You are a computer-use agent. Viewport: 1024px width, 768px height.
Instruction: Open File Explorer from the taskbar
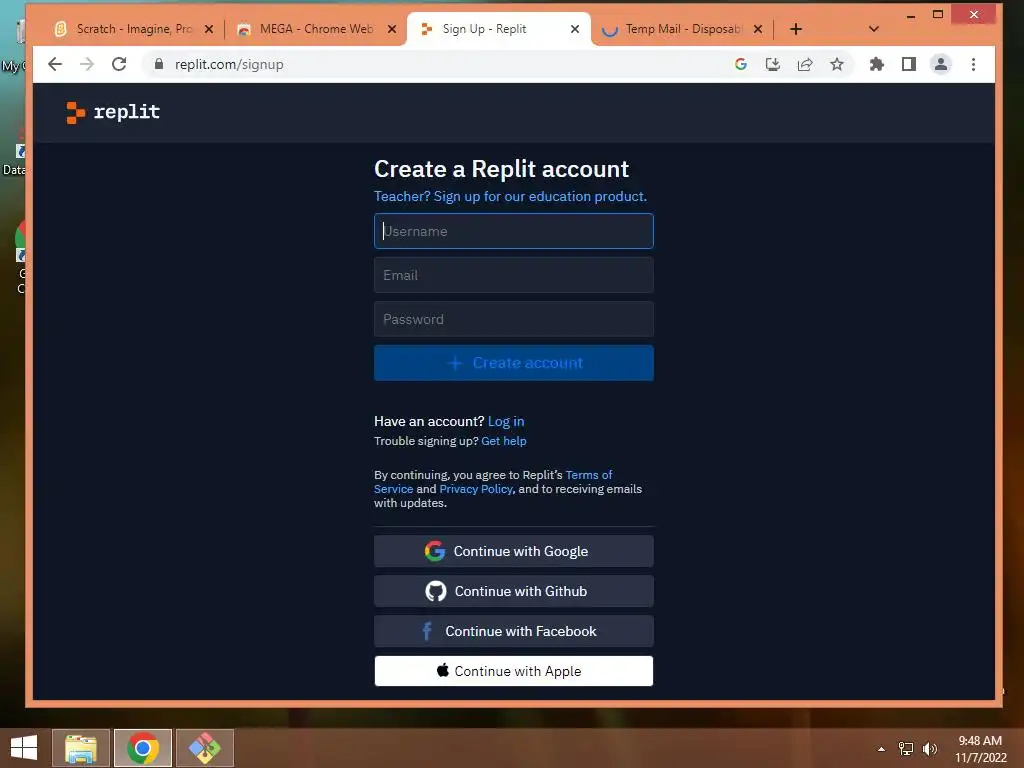click(81, 748)
